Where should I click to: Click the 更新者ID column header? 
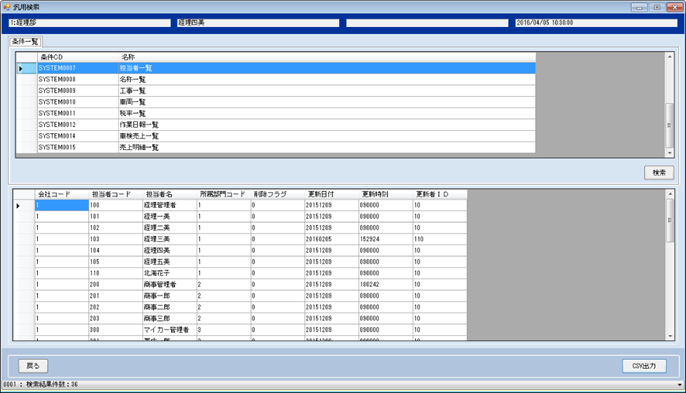pyautogui.click(x=440, y=194)
